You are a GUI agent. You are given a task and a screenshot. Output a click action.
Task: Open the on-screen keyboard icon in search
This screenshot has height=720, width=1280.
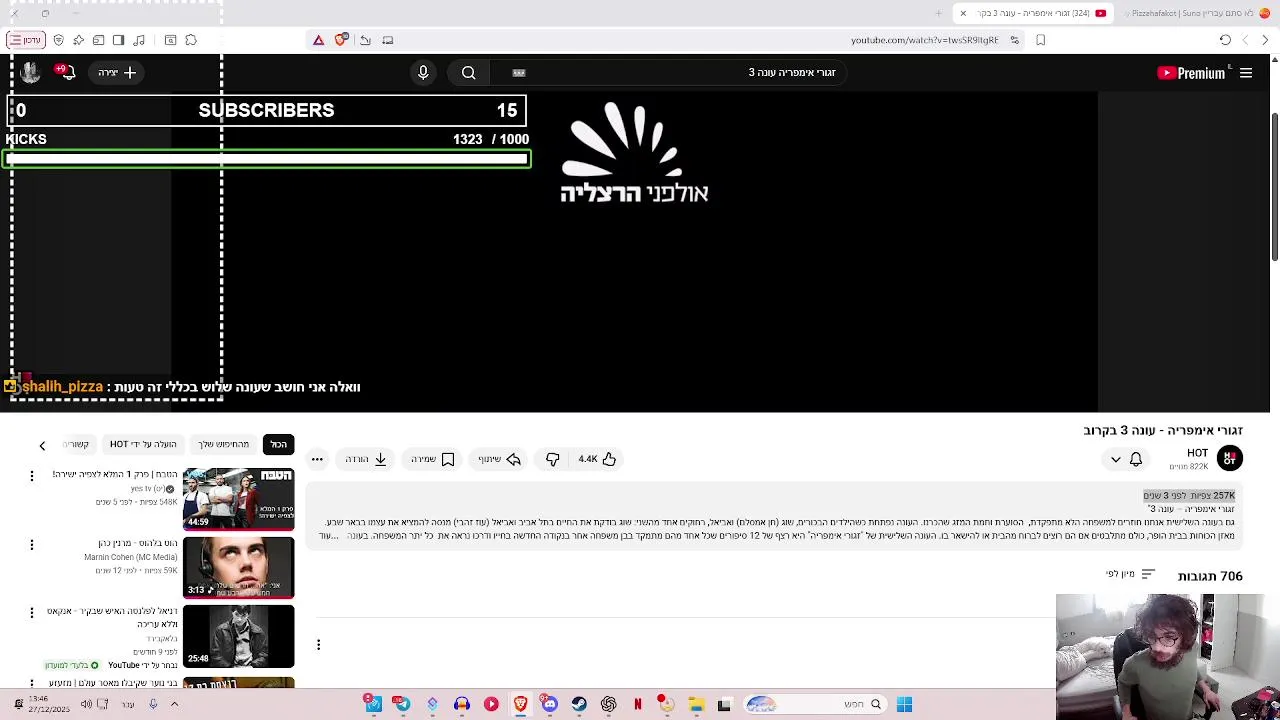coord(518,73)
